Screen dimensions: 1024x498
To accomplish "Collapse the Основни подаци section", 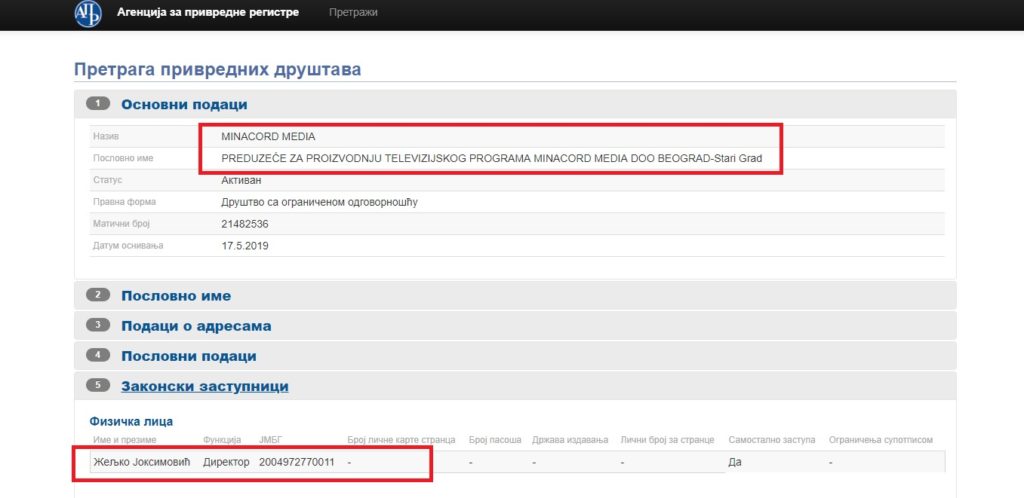I will (x=184, y=104).
